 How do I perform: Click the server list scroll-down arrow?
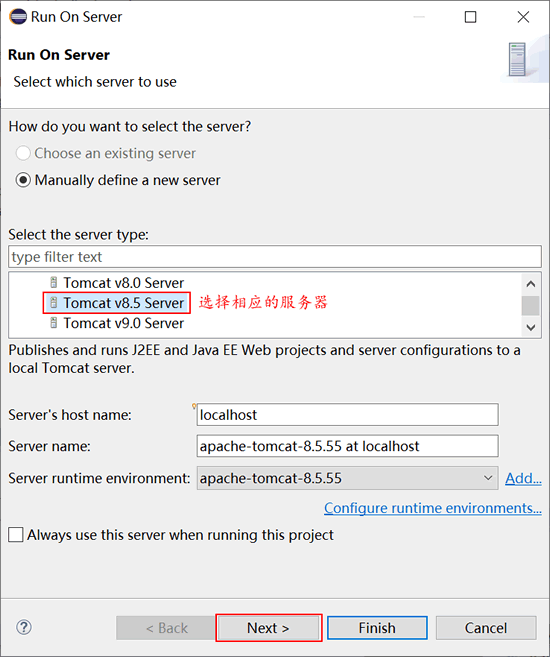(x=531, y=327)
